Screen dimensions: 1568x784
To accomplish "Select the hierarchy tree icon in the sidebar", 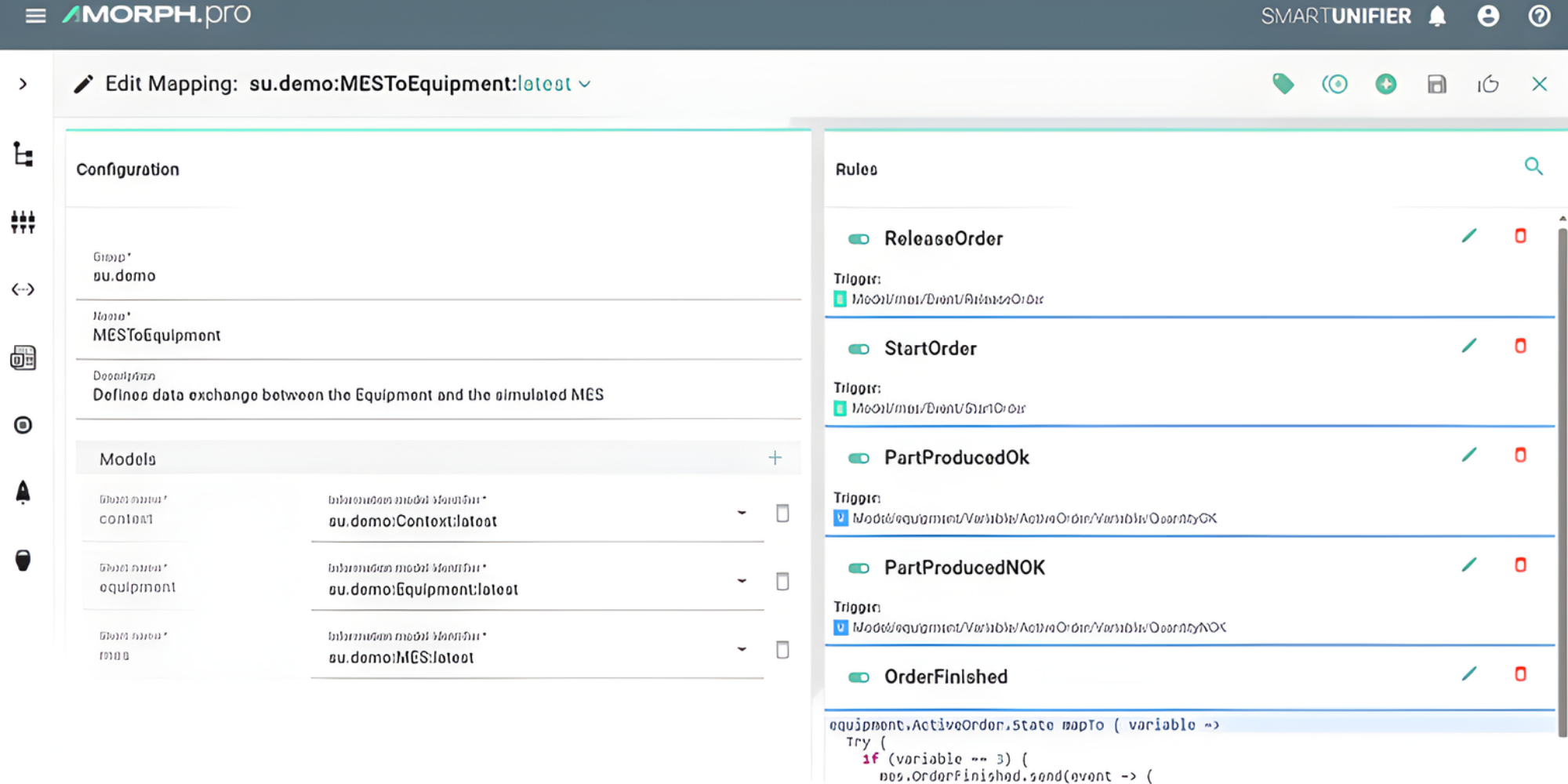I will click(x=24, y=155).
